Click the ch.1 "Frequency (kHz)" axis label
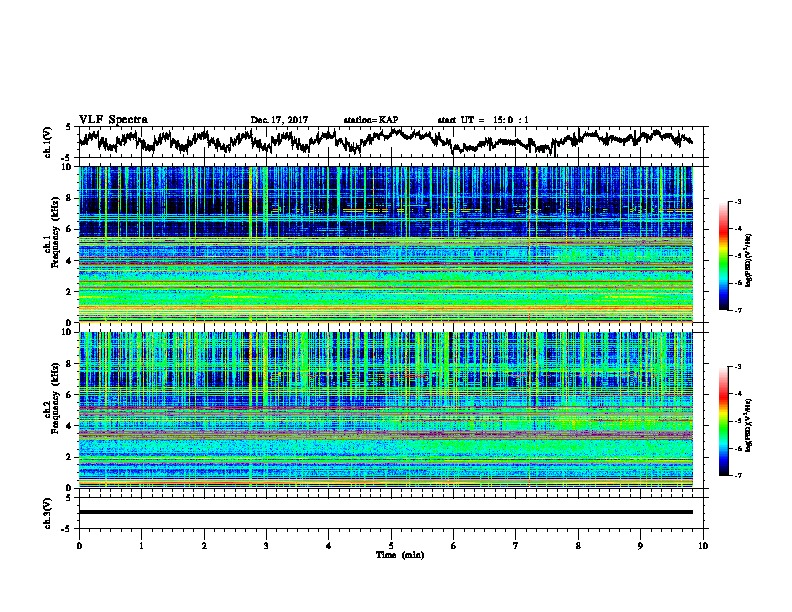 [x=55, y=232]
